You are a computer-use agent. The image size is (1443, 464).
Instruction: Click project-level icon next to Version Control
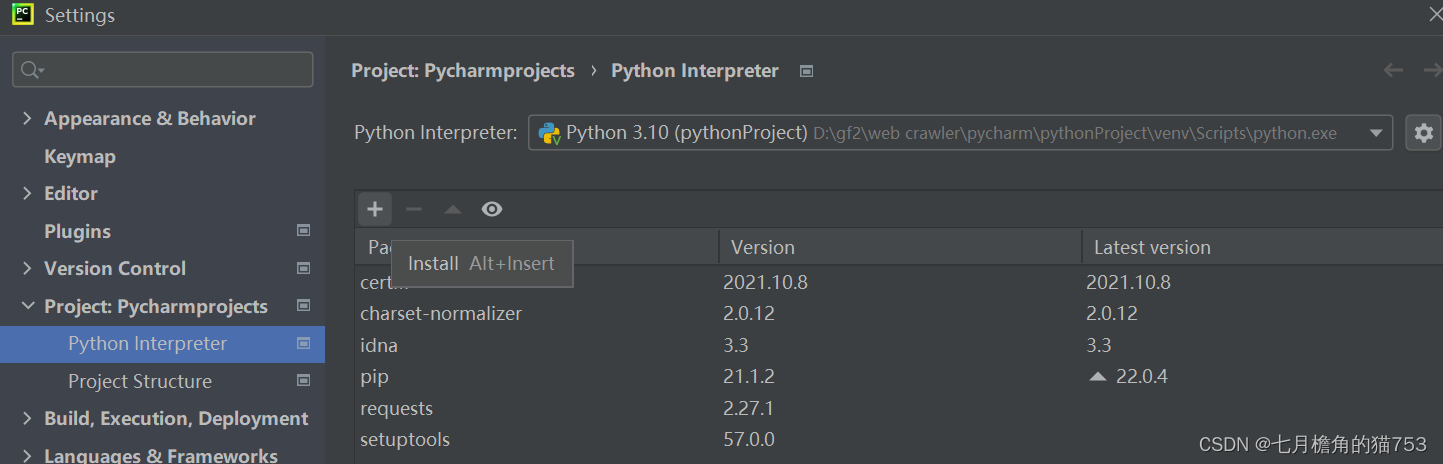point(304,268)
